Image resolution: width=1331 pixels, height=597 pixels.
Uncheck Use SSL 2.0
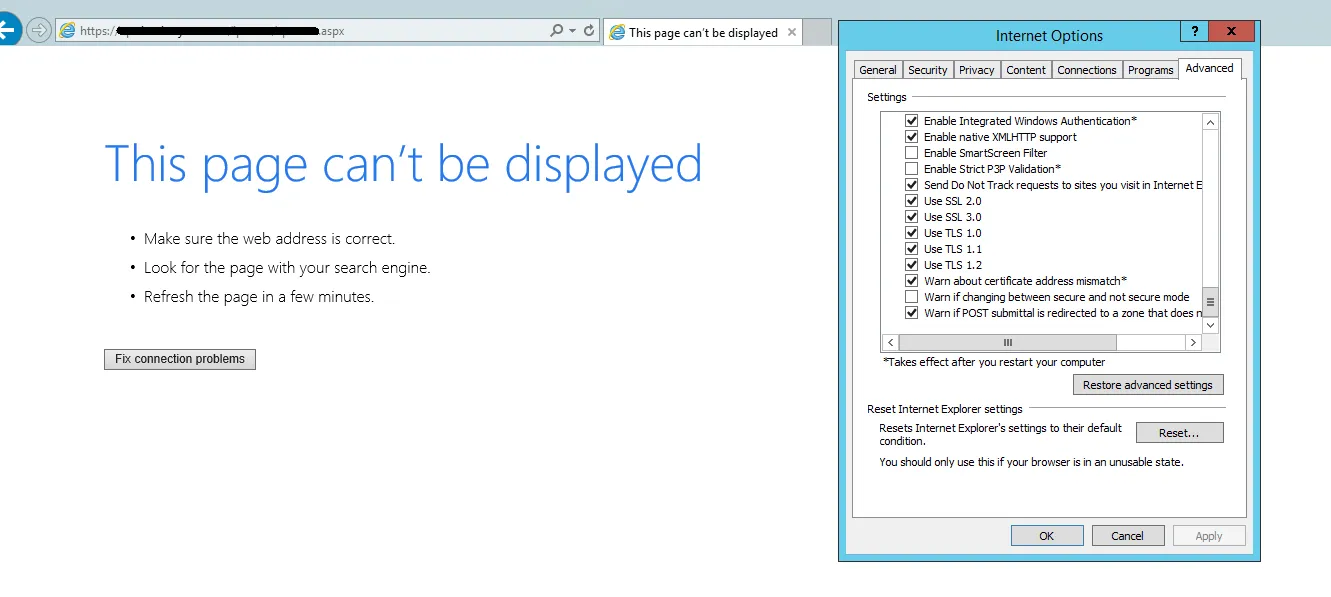(911, 201)
